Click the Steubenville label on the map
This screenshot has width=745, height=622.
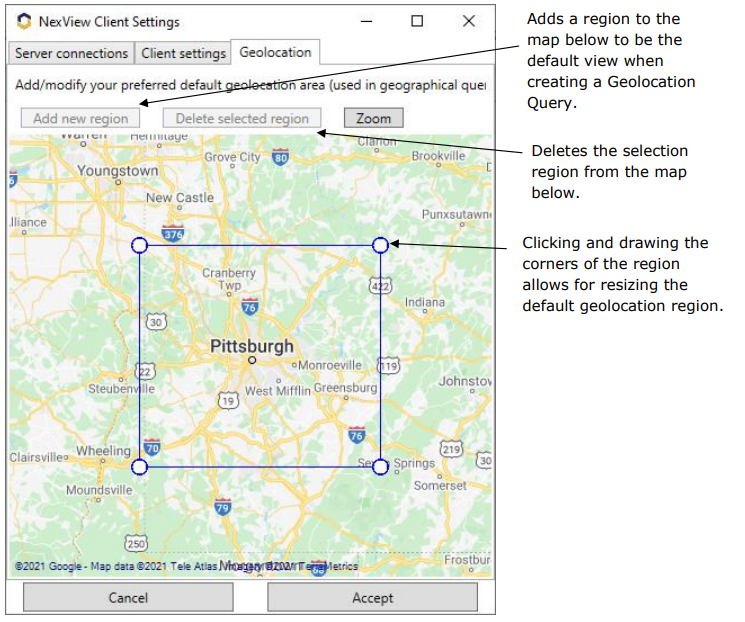[121, 389]
